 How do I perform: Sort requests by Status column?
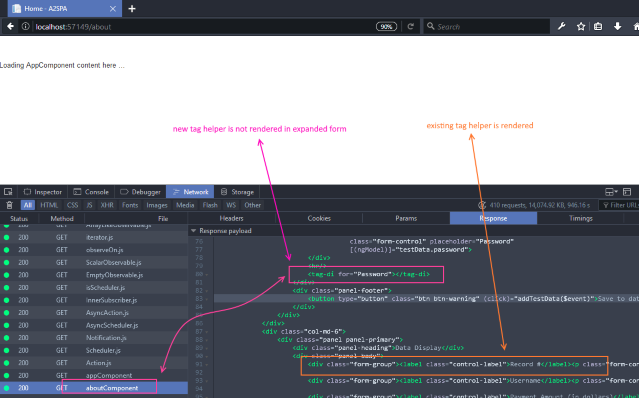click(x=19, y=218)
